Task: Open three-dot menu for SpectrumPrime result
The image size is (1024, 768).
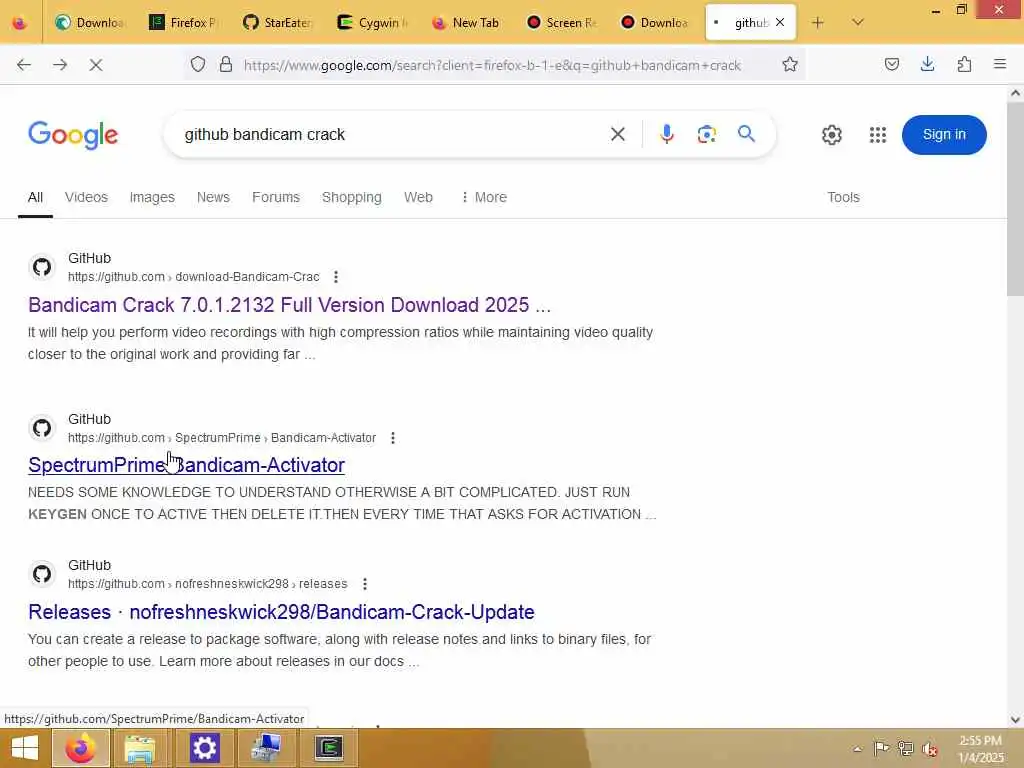Action: point(392,438)
